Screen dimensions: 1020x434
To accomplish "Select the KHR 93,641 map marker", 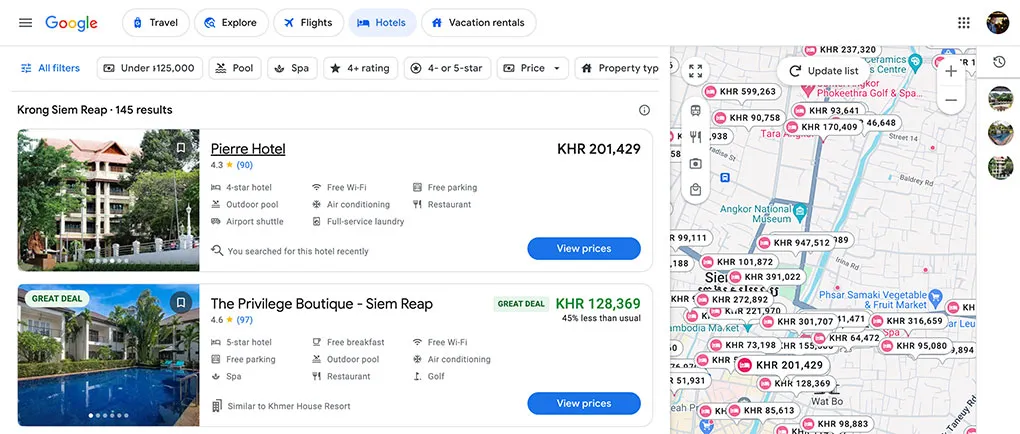I will [828, 111].
